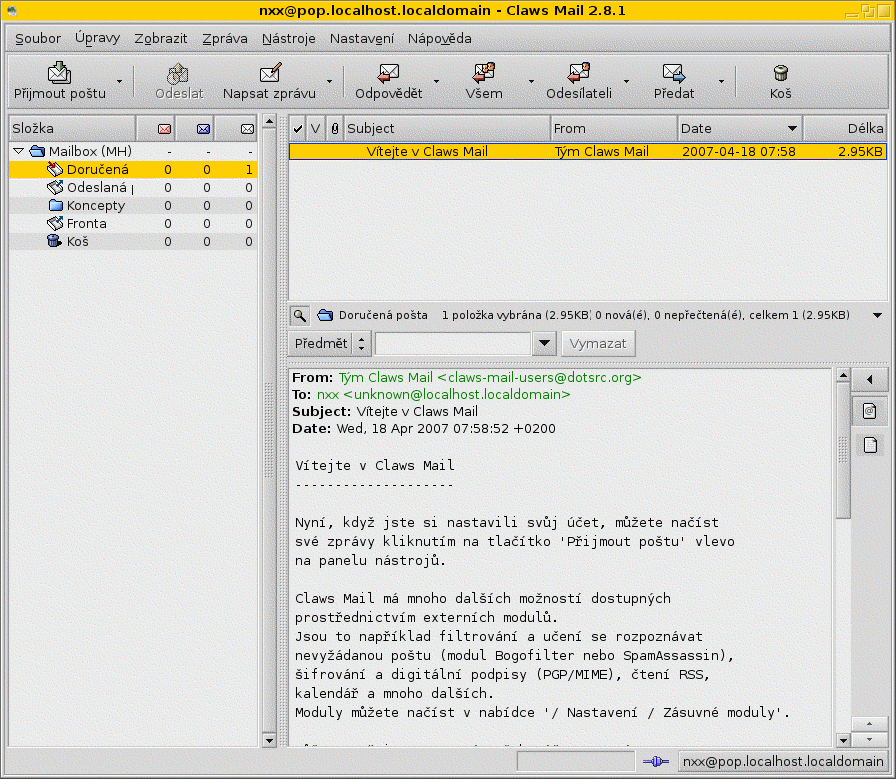Image resolution: width=896 pixels, height=779 pixels.
Task: Reply using the Odpovědět icon
Action: pos(389,73)
